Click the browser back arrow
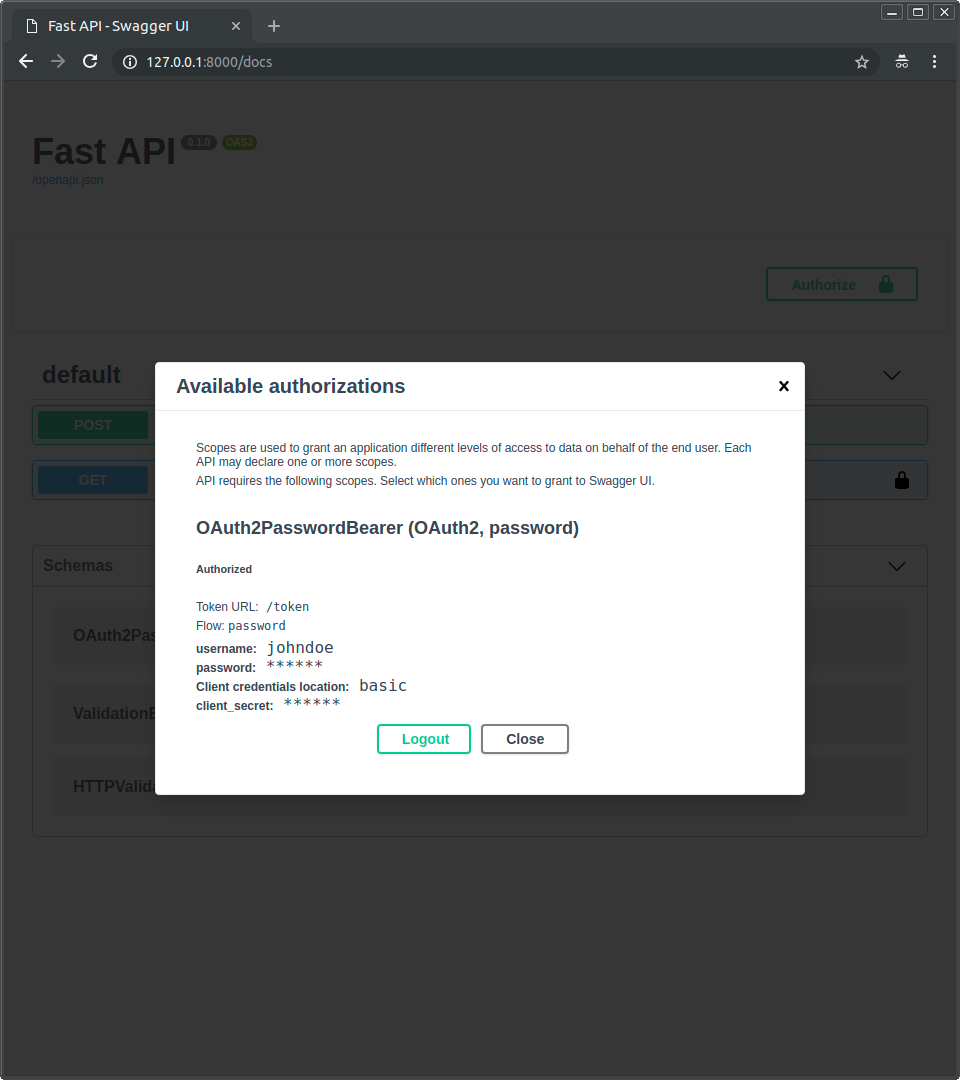 point(26,62)
